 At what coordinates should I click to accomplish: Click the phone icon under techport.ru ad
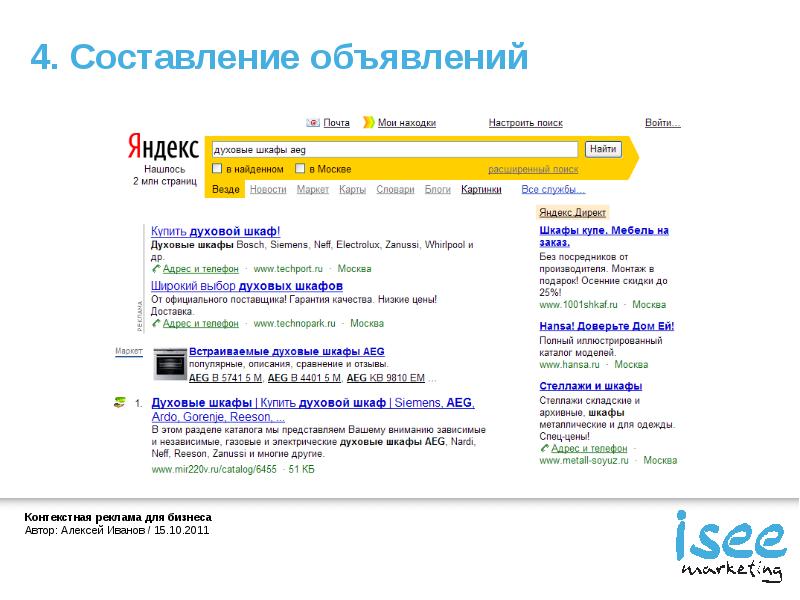155,269
